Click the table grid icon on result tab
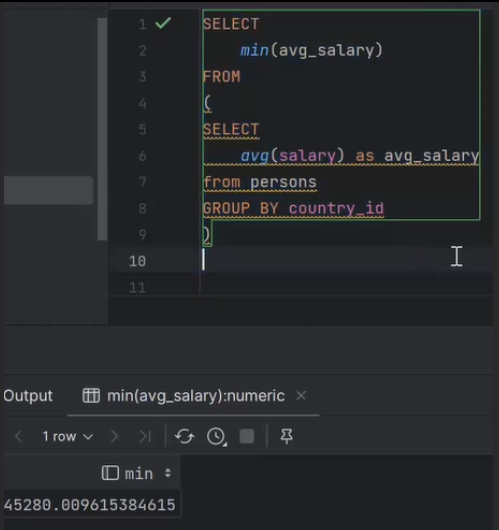Viewport: 499px width, 530px height. [x=91, y=396]
